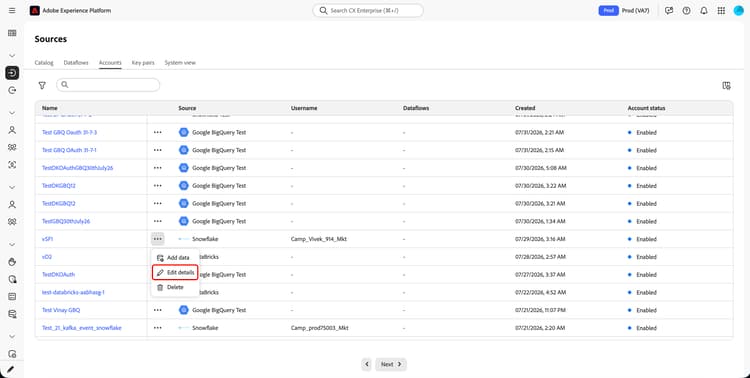The image size is (750, 378).
Task: Open the hamburger navigation menu
Action: click(12, 11)
